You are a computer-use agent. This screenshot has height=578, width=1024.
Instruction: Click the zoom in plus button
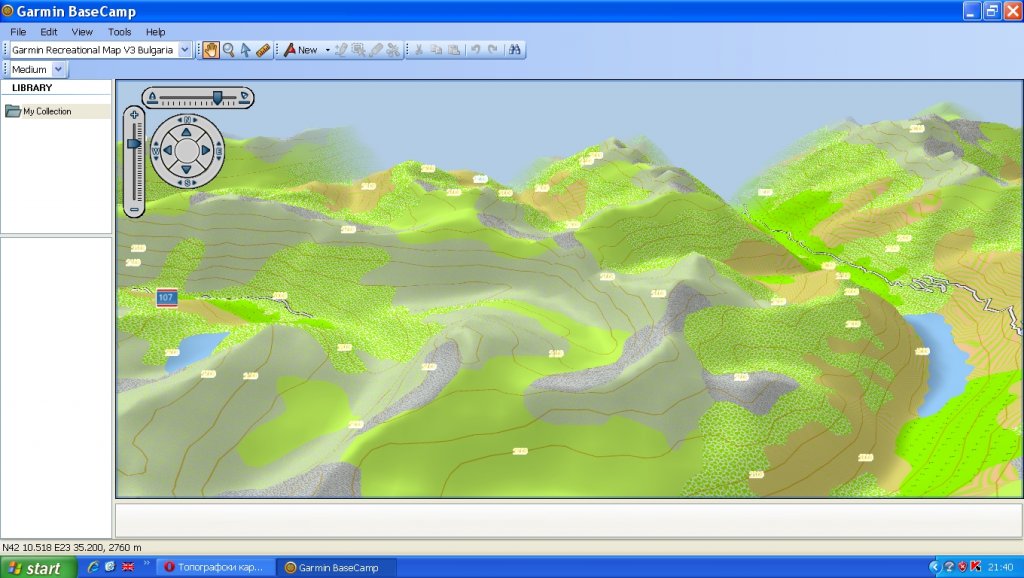(x=135, y=115)
